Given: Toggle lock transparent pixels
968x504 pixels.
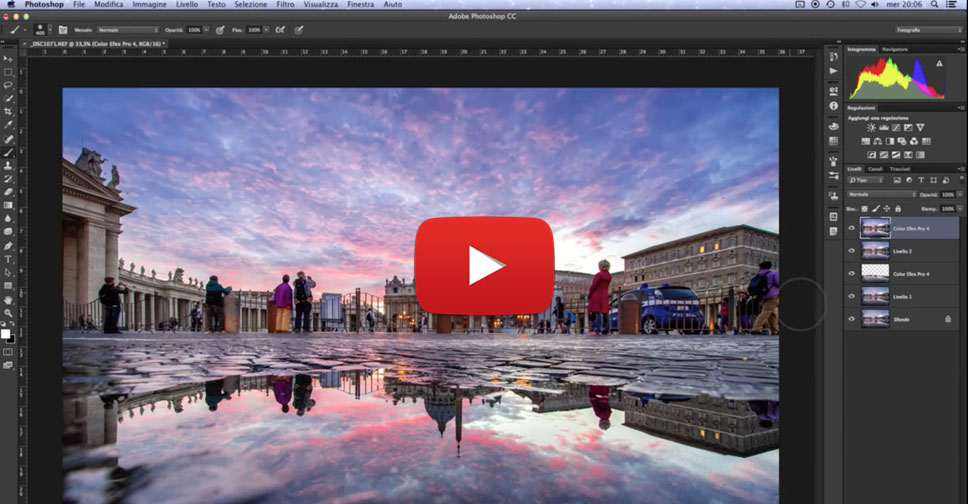Looking at the screenshot, I should (864, 209).
